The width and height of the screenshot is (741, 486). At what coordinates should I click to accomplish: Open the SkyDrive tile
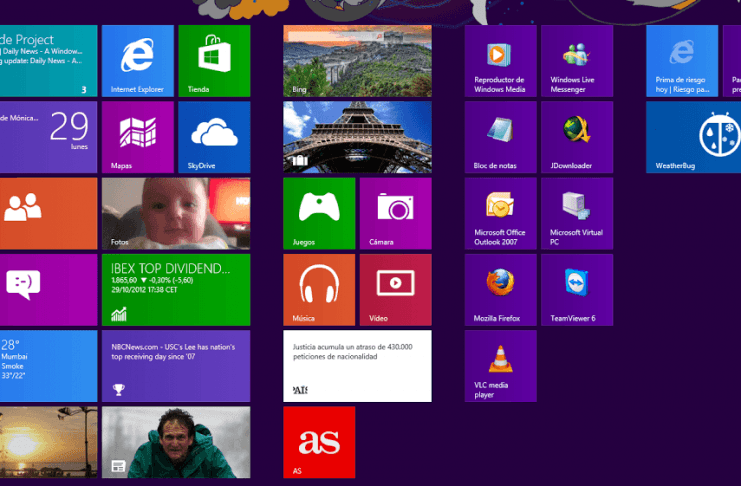tap(214, 137)
